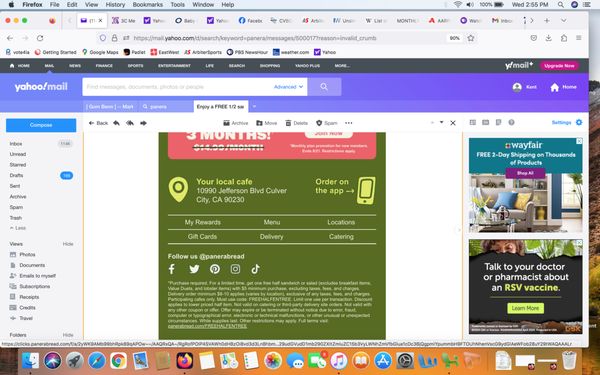Click the Instagram icon in email

click(235, 269)
